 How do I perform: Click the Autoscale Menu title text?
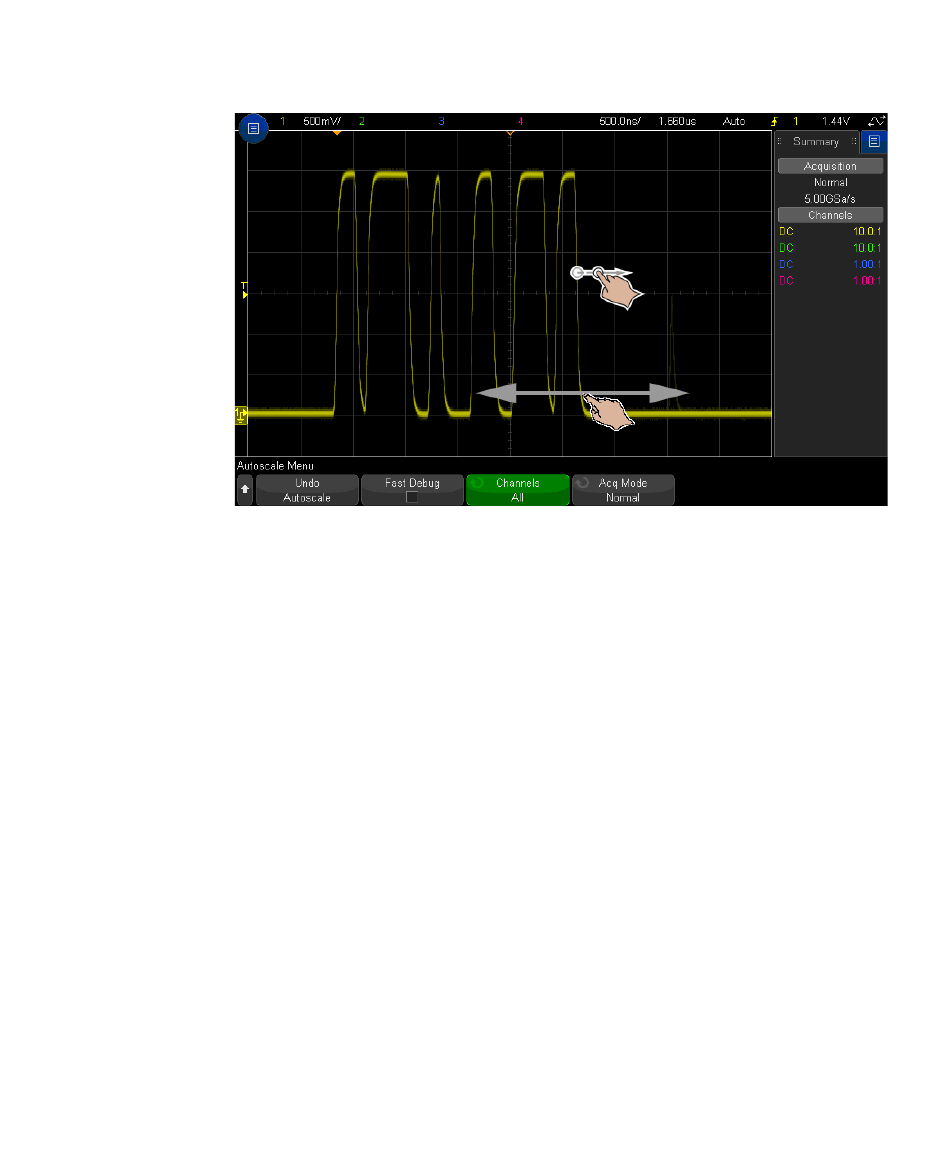tap(276, 466)
